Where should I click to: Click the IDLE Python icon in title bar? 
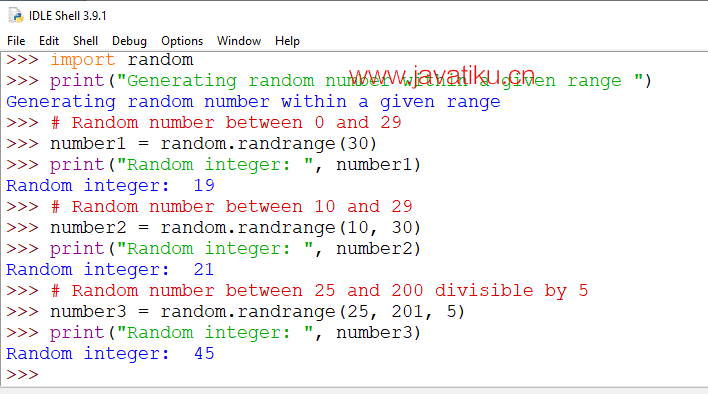(x=16, y=16)
